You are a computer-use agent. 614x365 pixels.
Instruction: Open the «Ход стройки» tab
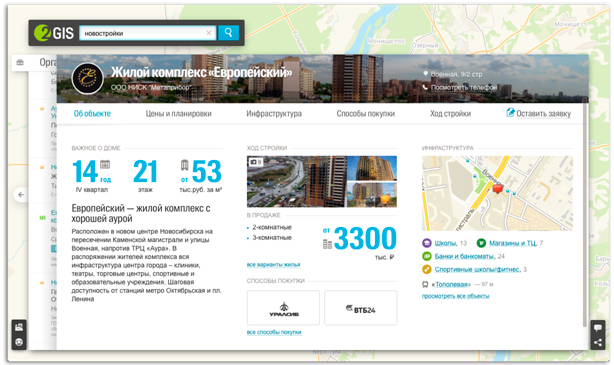[450, 114]
